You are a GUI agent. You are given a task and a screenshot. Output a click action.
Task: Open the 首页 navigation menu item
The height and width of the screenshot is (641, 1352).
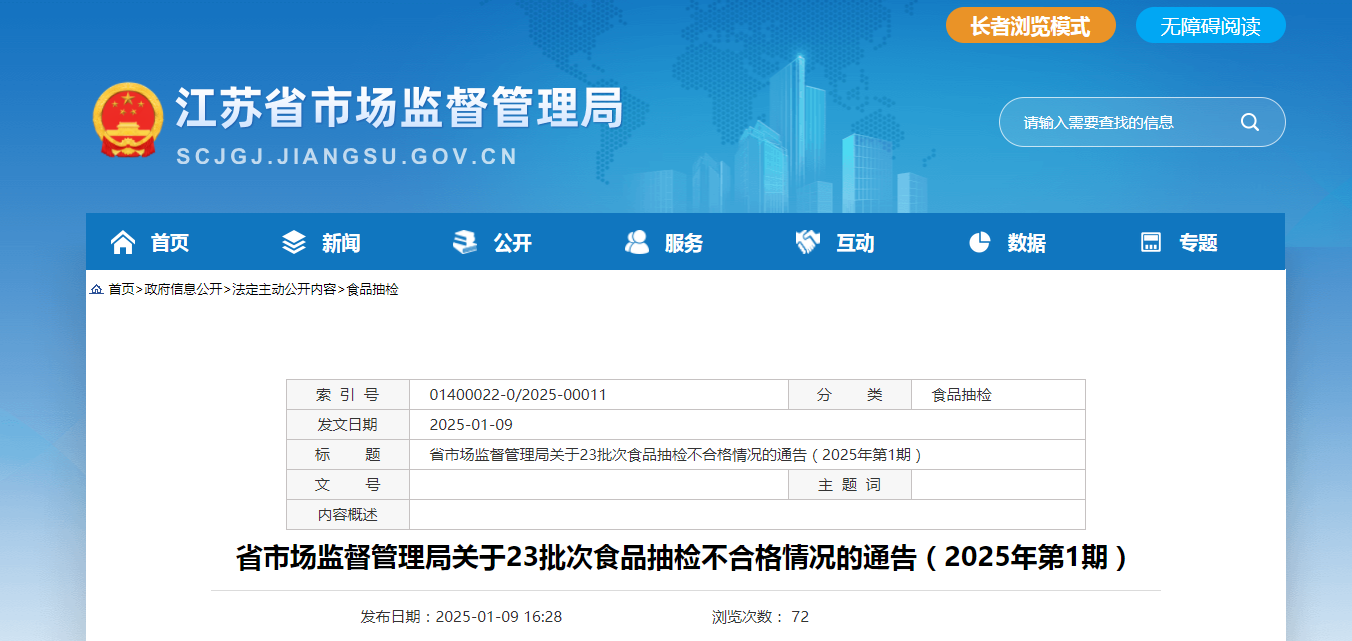(170, 242)
